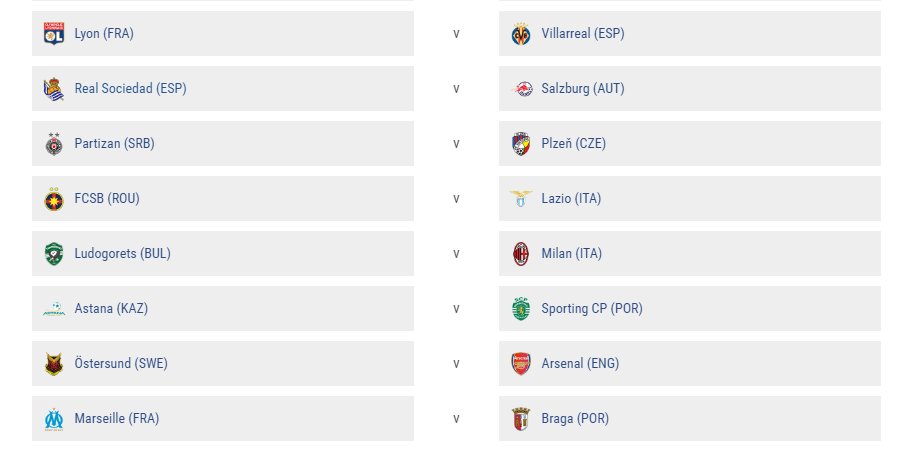Open the Partizan club crest

(54, 144)
